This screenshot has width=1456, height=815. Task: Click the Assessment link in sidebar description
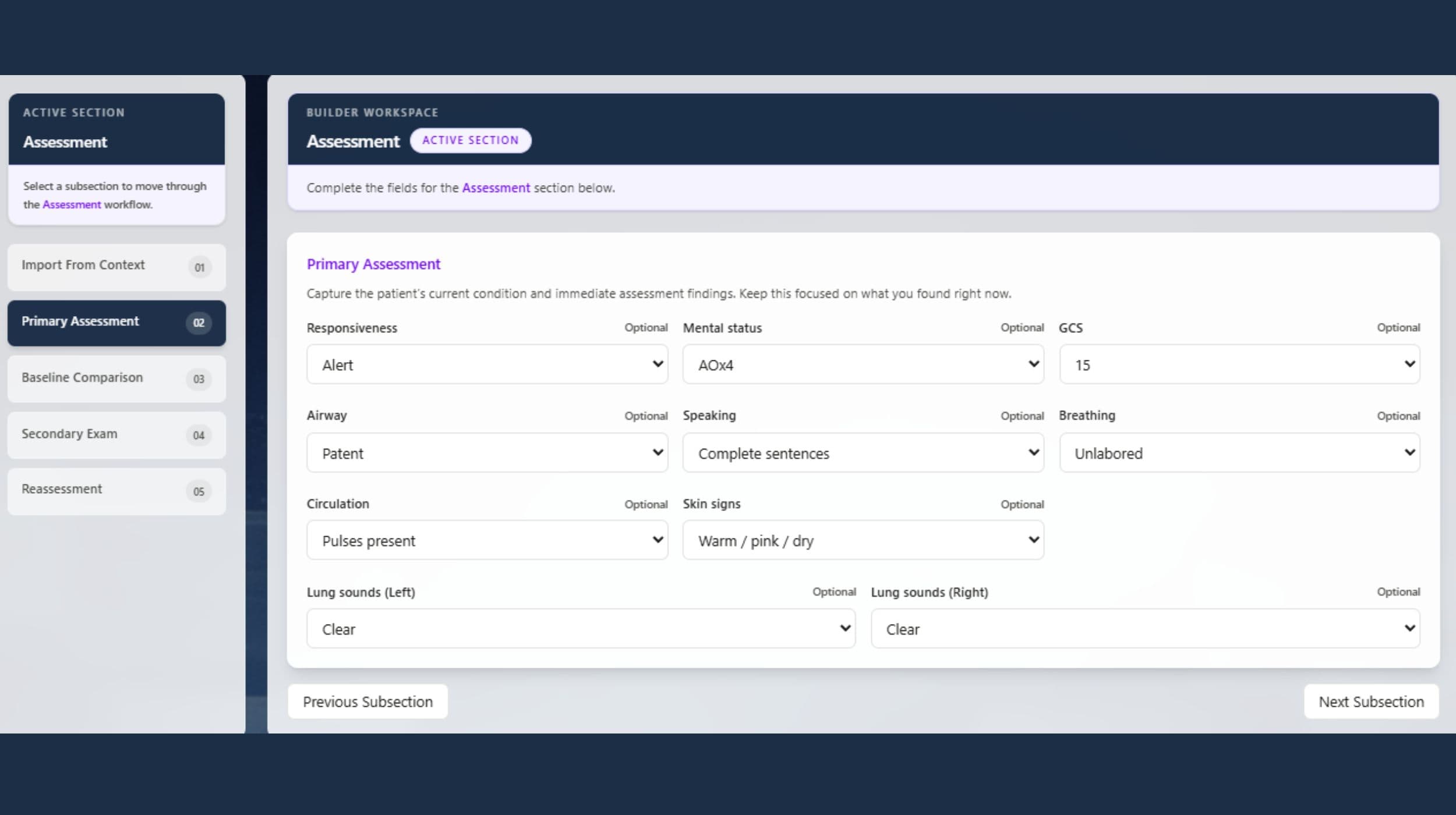[72, 204]
